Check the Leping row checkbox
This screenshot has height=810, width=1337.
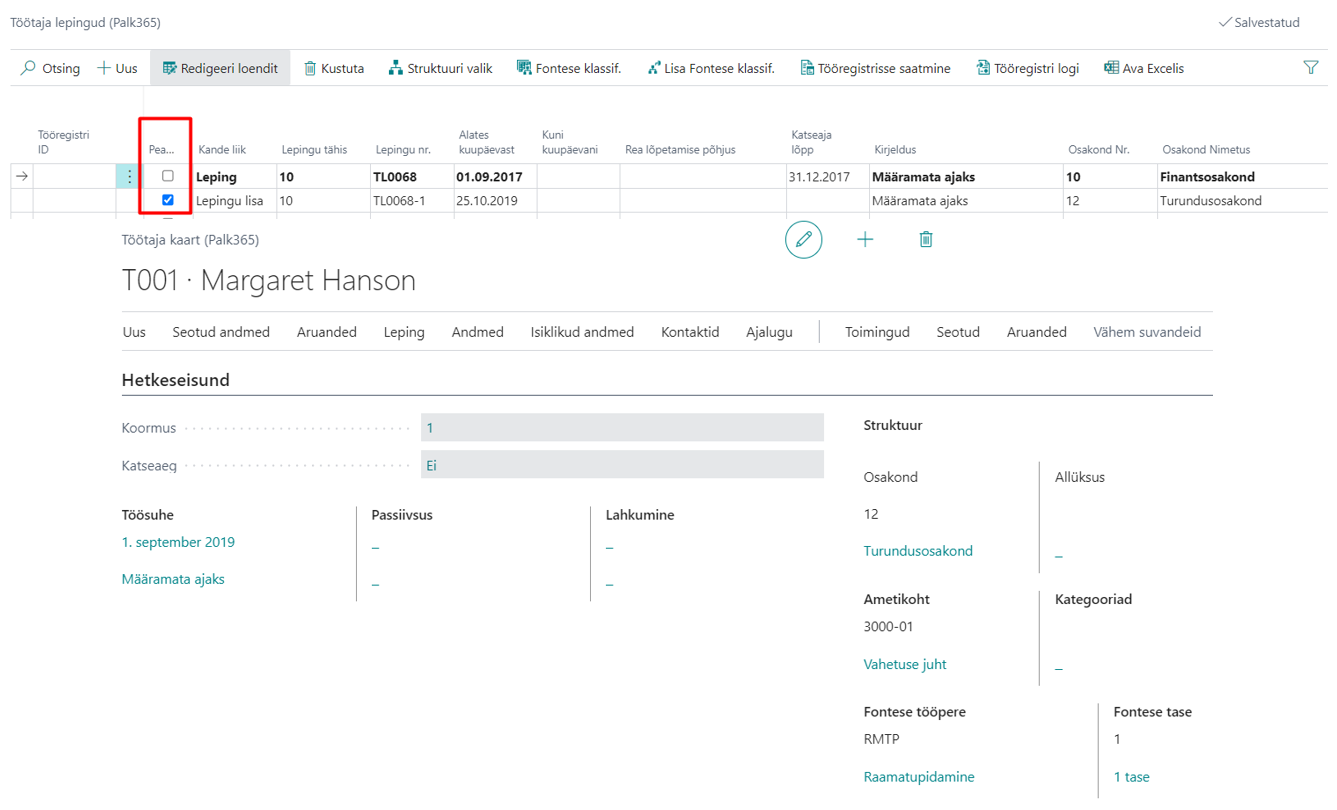pos(168,176)
